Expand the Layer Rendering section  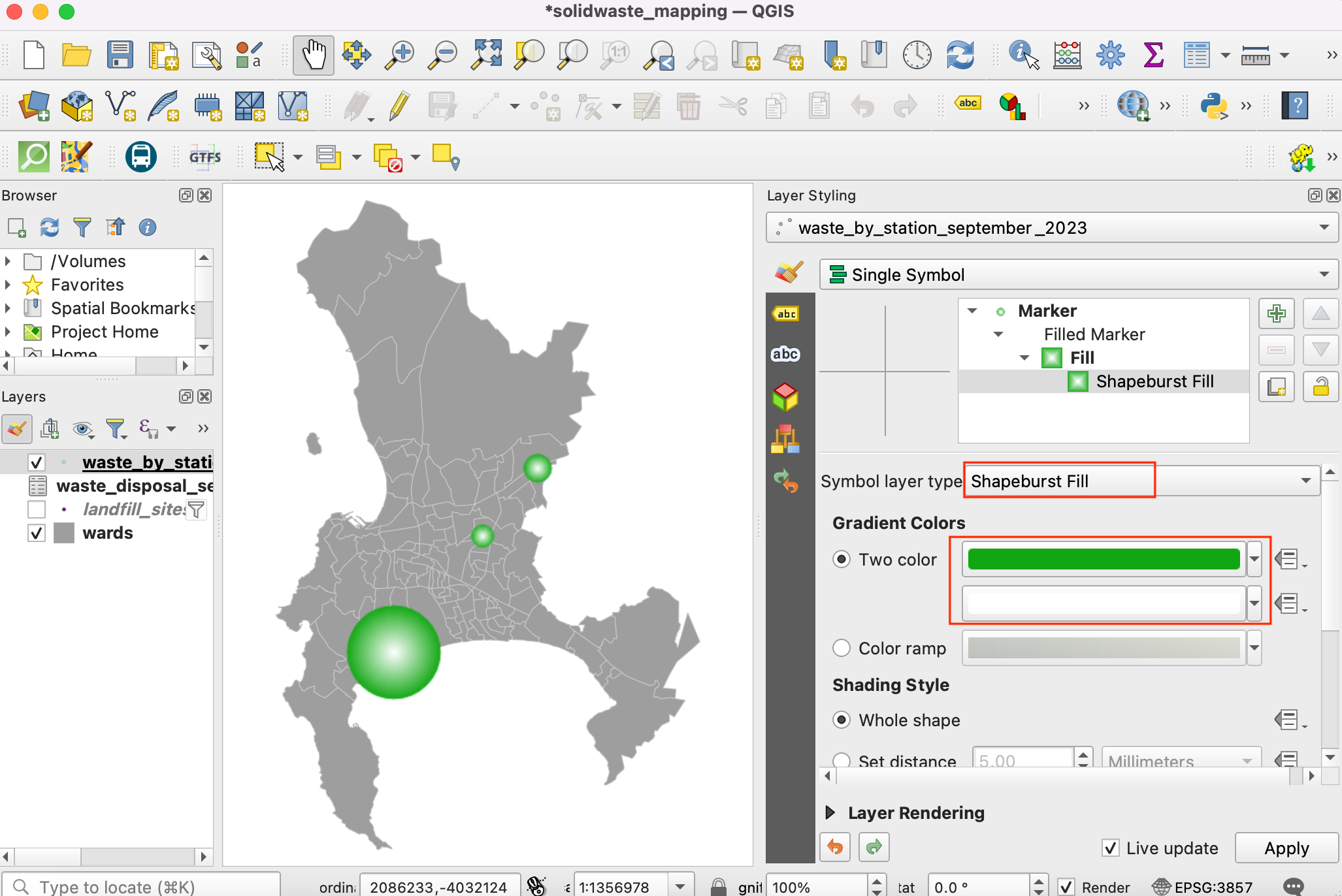(830, 812)
